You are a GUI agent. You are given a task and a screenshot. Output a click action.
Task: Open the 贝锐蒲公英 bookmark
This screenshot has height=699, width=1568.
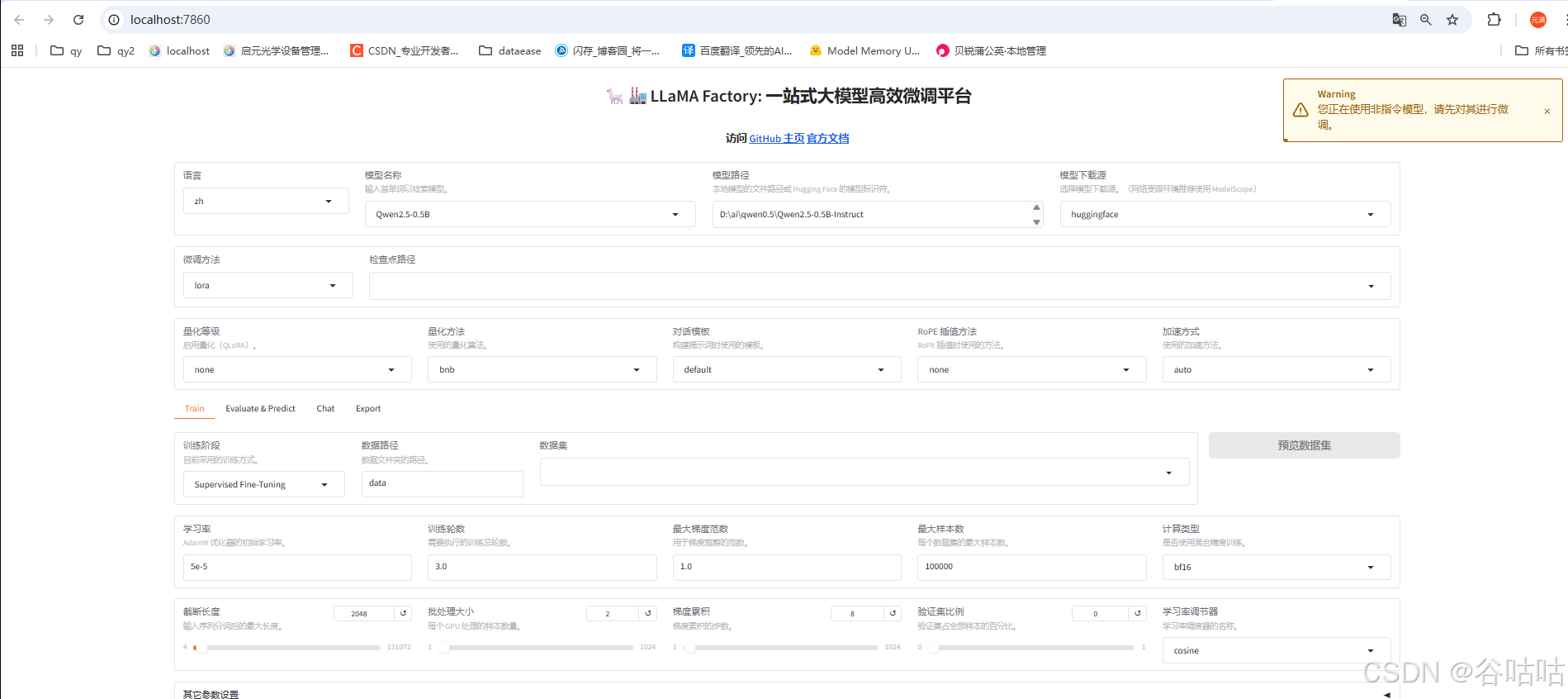[991, 50]
